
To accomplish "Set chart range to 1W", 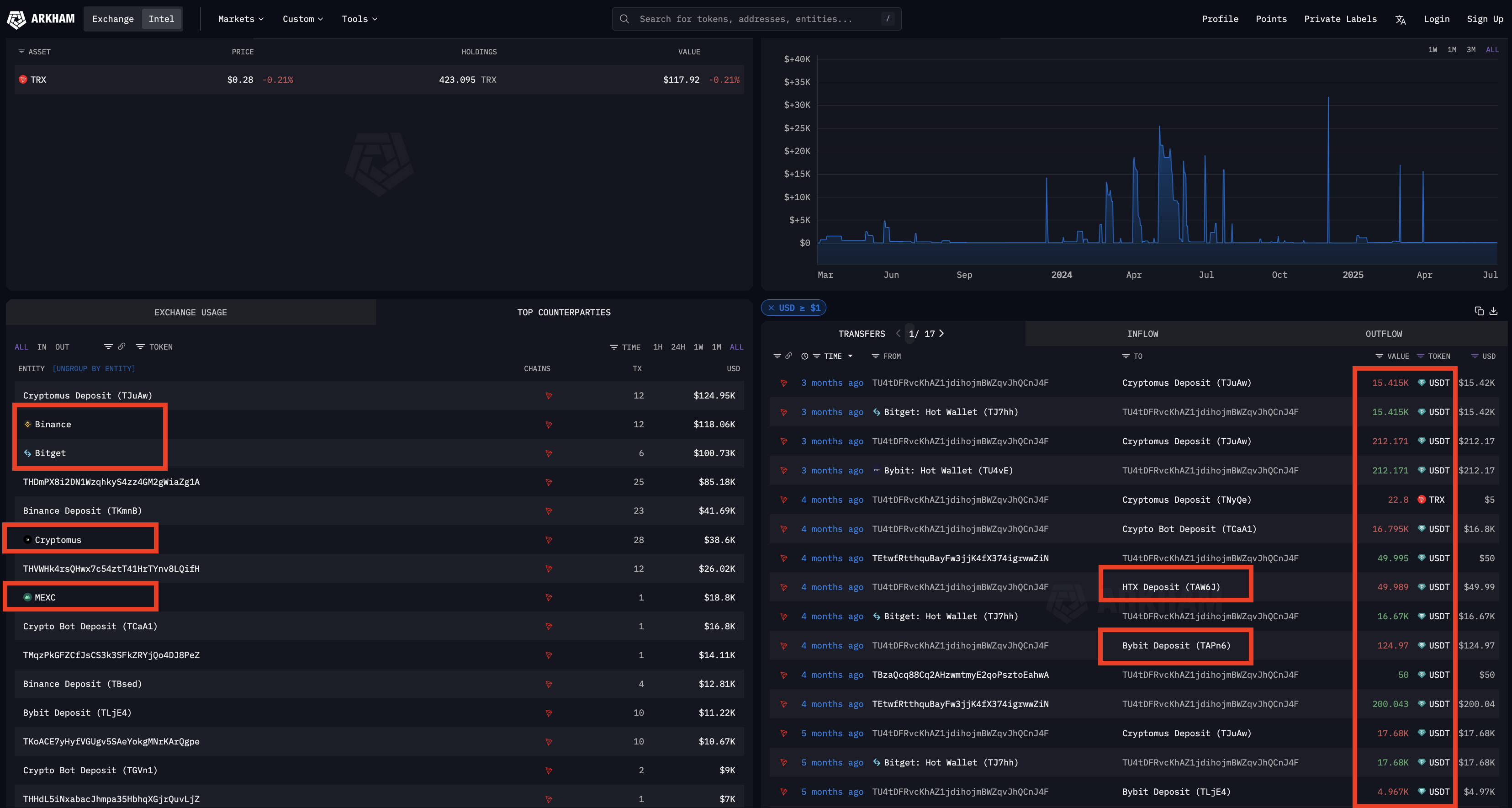I will [x=1433, y=49].
